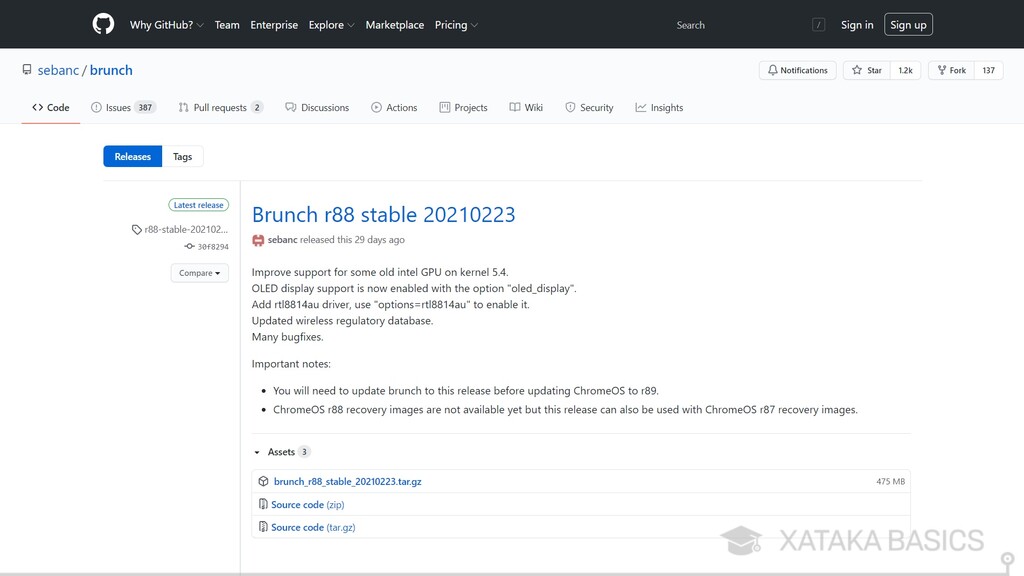Click the Latest release badge
The width and height of the screenshot is (1024, 576).
pyautogui.click(x=199, y=204)
